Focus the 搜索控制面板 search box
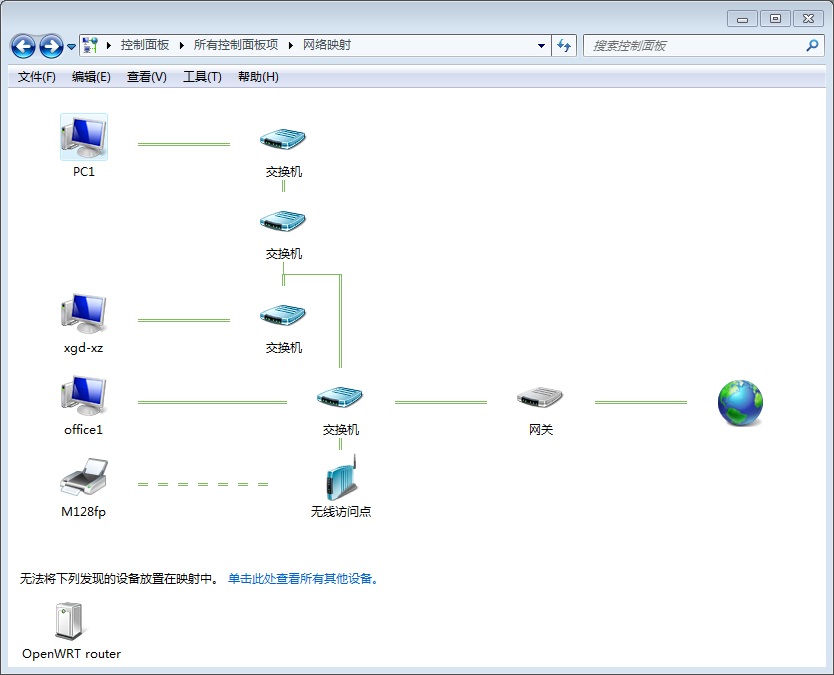This screenshot has height=675, width=834. click(x=695, y=46)
